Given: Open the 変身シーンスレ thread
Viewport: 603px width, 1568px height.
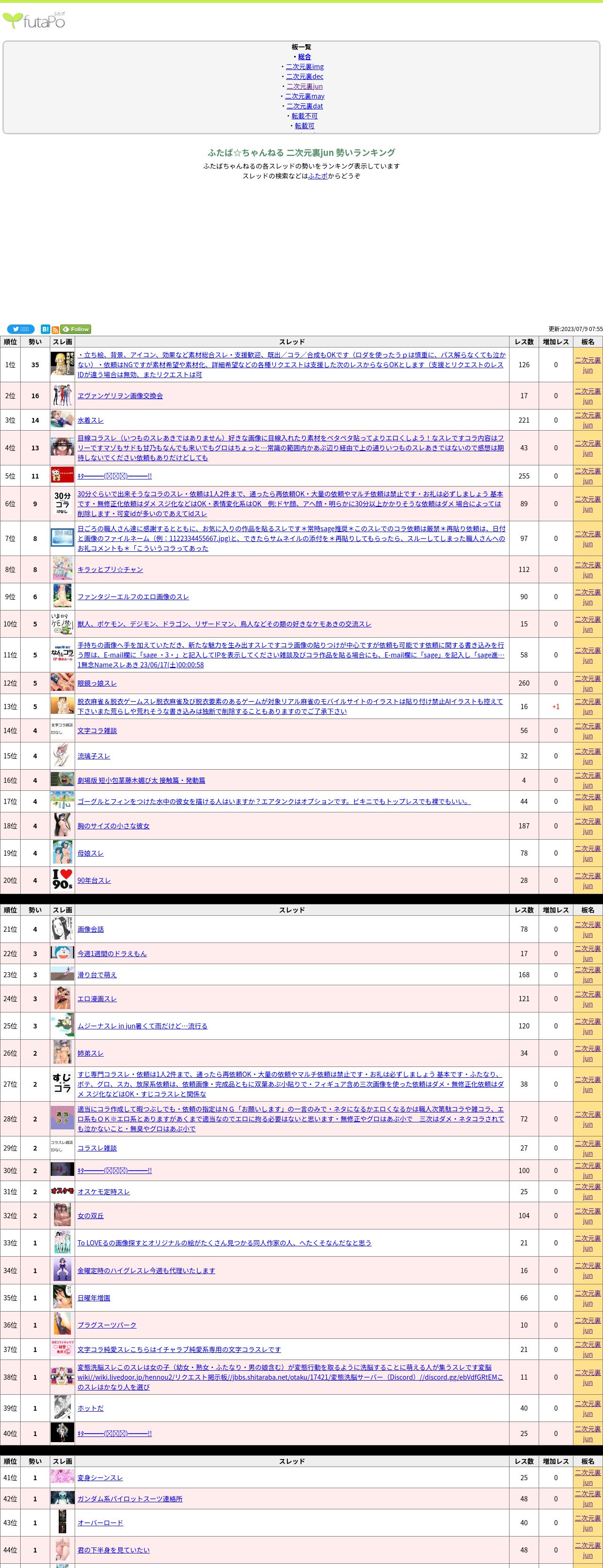Looking at the screenshot, I should point(100,1478).
